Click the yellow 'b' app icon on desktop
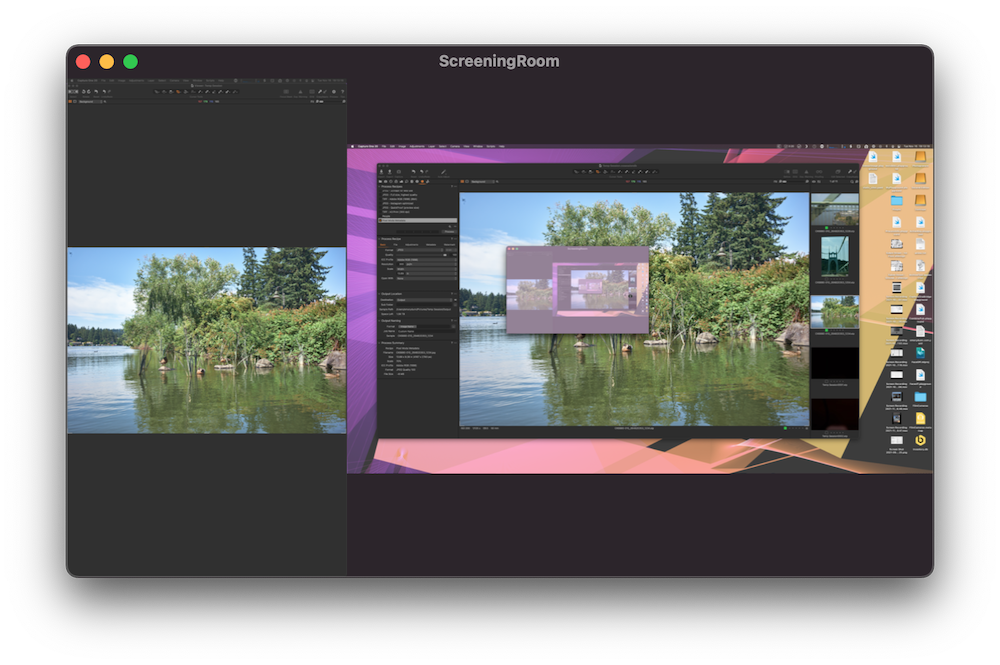This screenshot has height=665, width=1000. (x=920, y=439)
